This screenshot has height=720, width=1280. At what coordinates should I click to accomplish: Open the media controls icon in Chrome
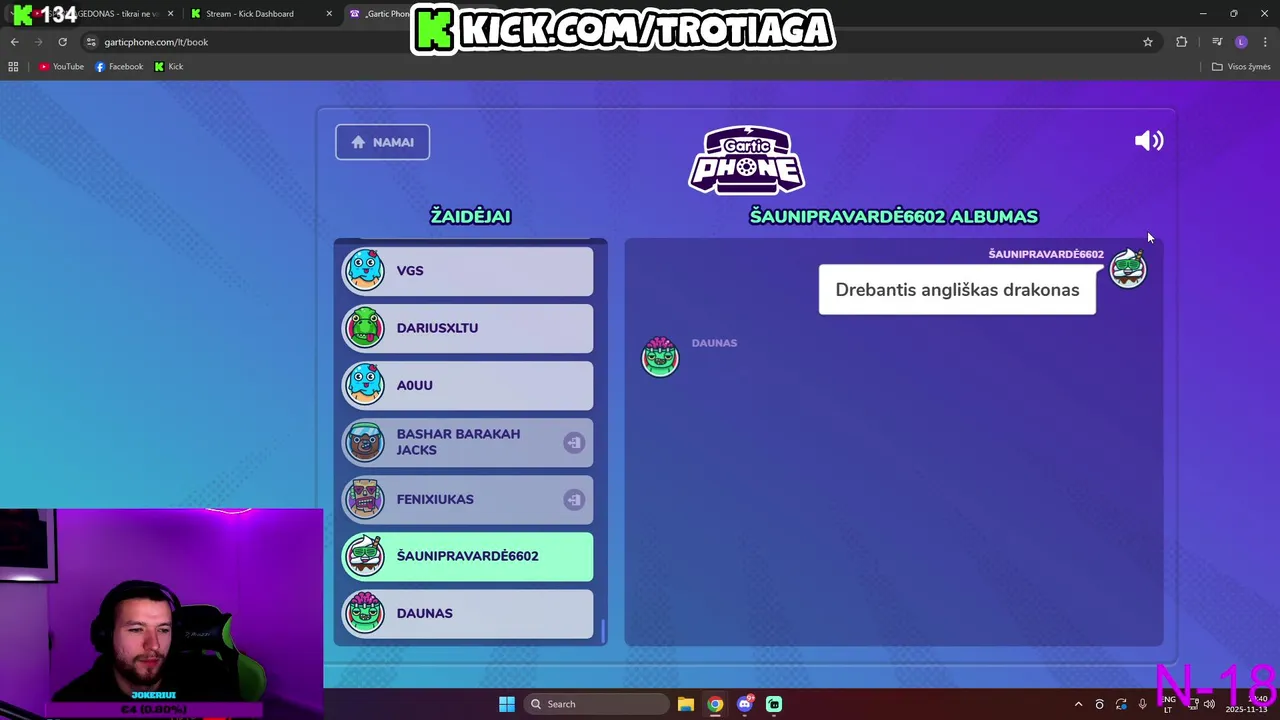coord(1217,42)
